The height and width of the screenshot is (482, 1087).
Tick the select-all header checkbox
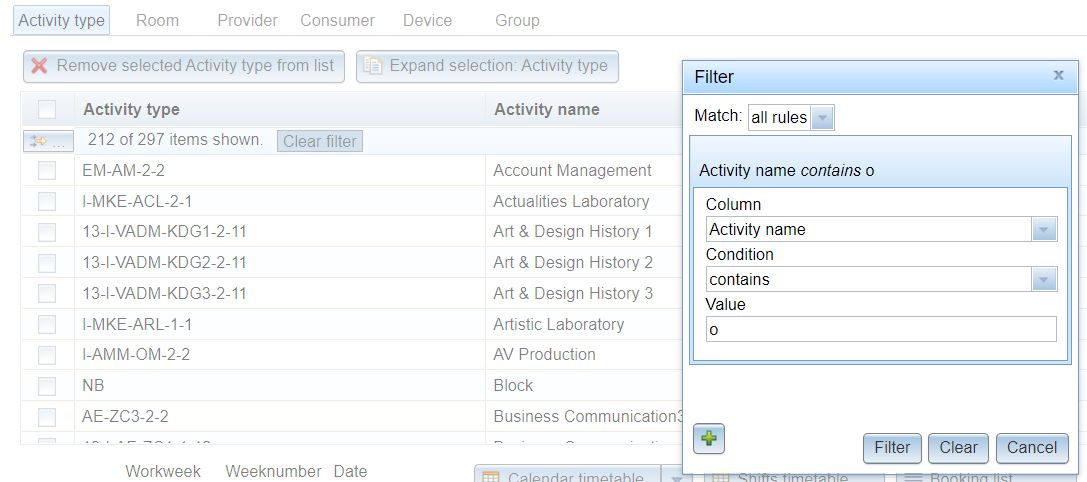tap(47, 110)
